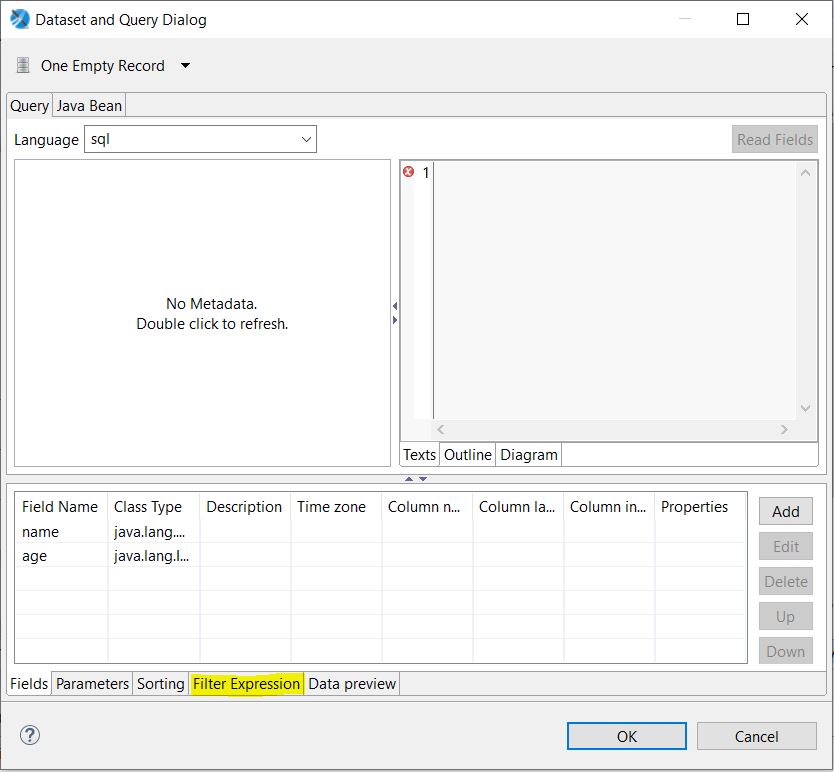Switch to the Sorting tab
The image size is (834, 772).
[x=160, y=684]
